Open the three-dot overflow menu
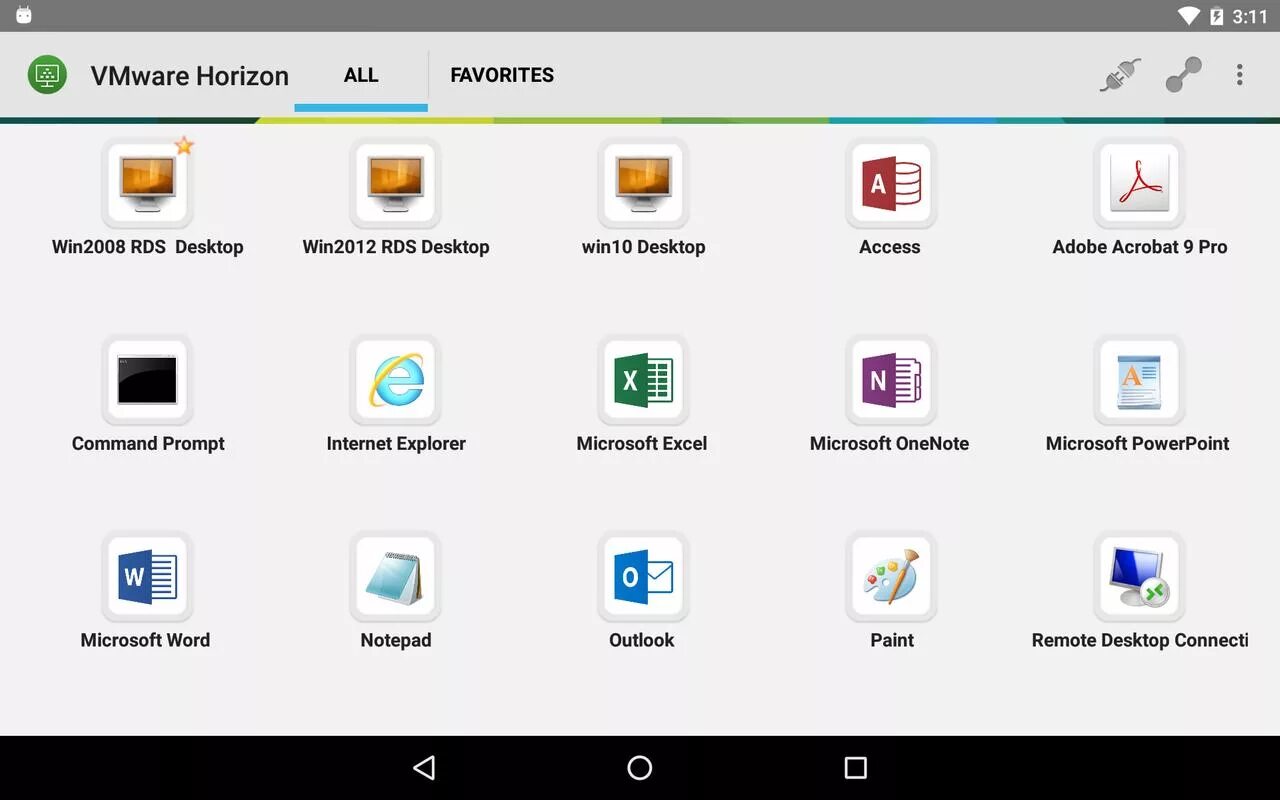Image resolution: width=1280 pixels, height=800 pixels. 1239,75
